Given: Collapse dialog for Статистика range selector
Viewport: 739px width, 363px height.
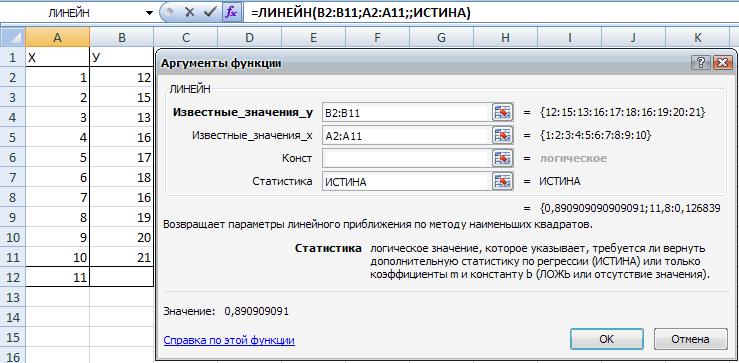Looking at the screenshot, I should [502, 182].
